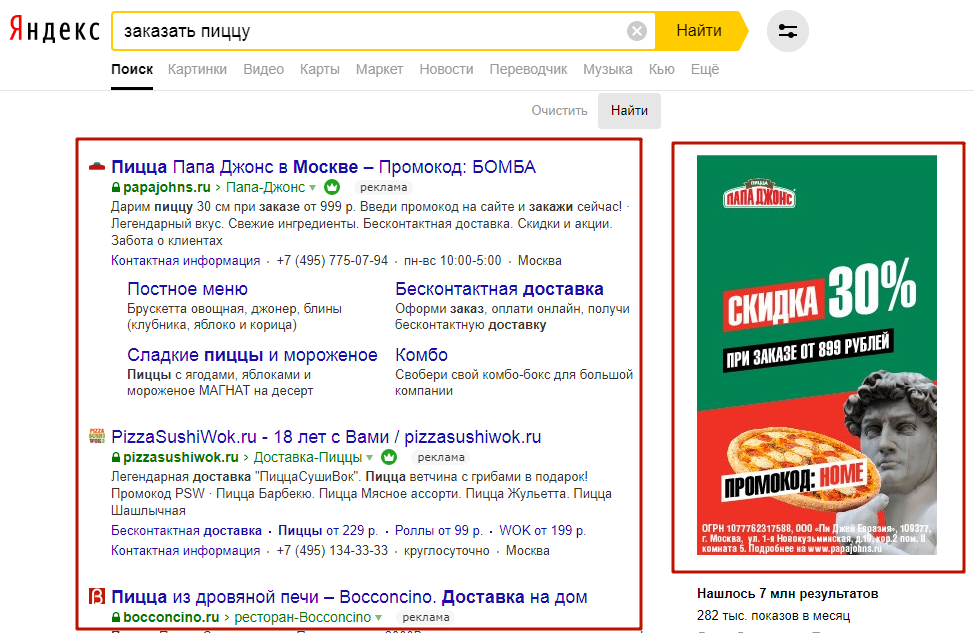Open the Пицца Папа Джонс в Москве result

pyautogui.click(x=324, y=167)
